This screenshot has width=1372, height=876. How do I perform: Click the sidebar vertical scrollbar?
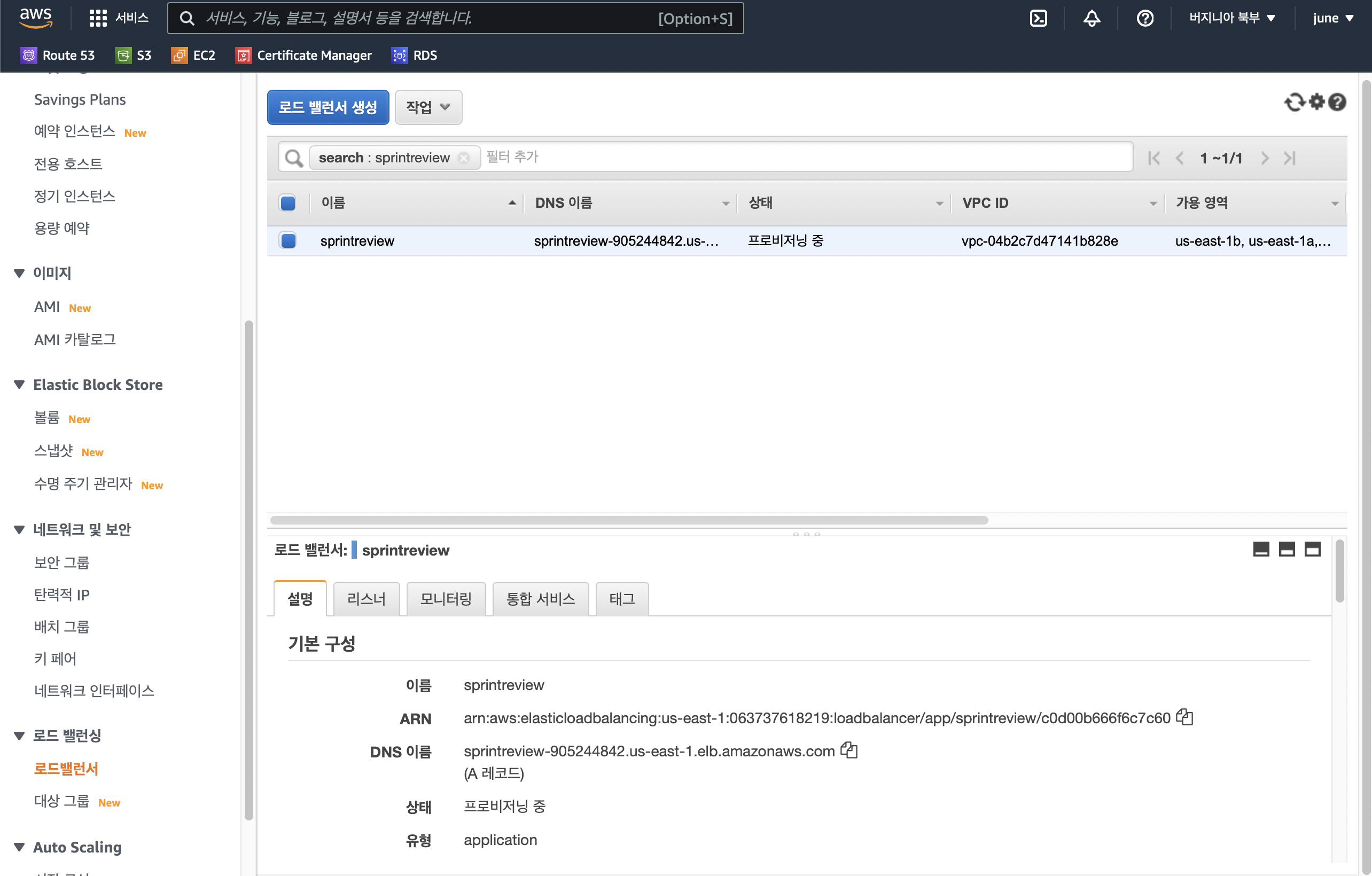pyautogui.click(x=248, y=569)
